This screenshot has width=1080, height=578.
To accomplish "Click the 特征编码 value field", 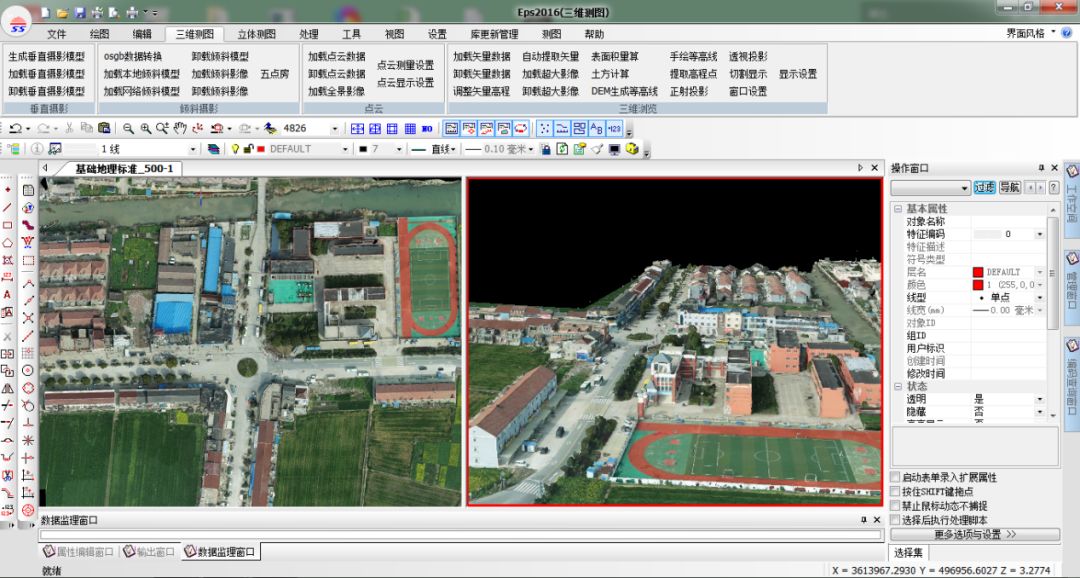I will (1003, 234).
